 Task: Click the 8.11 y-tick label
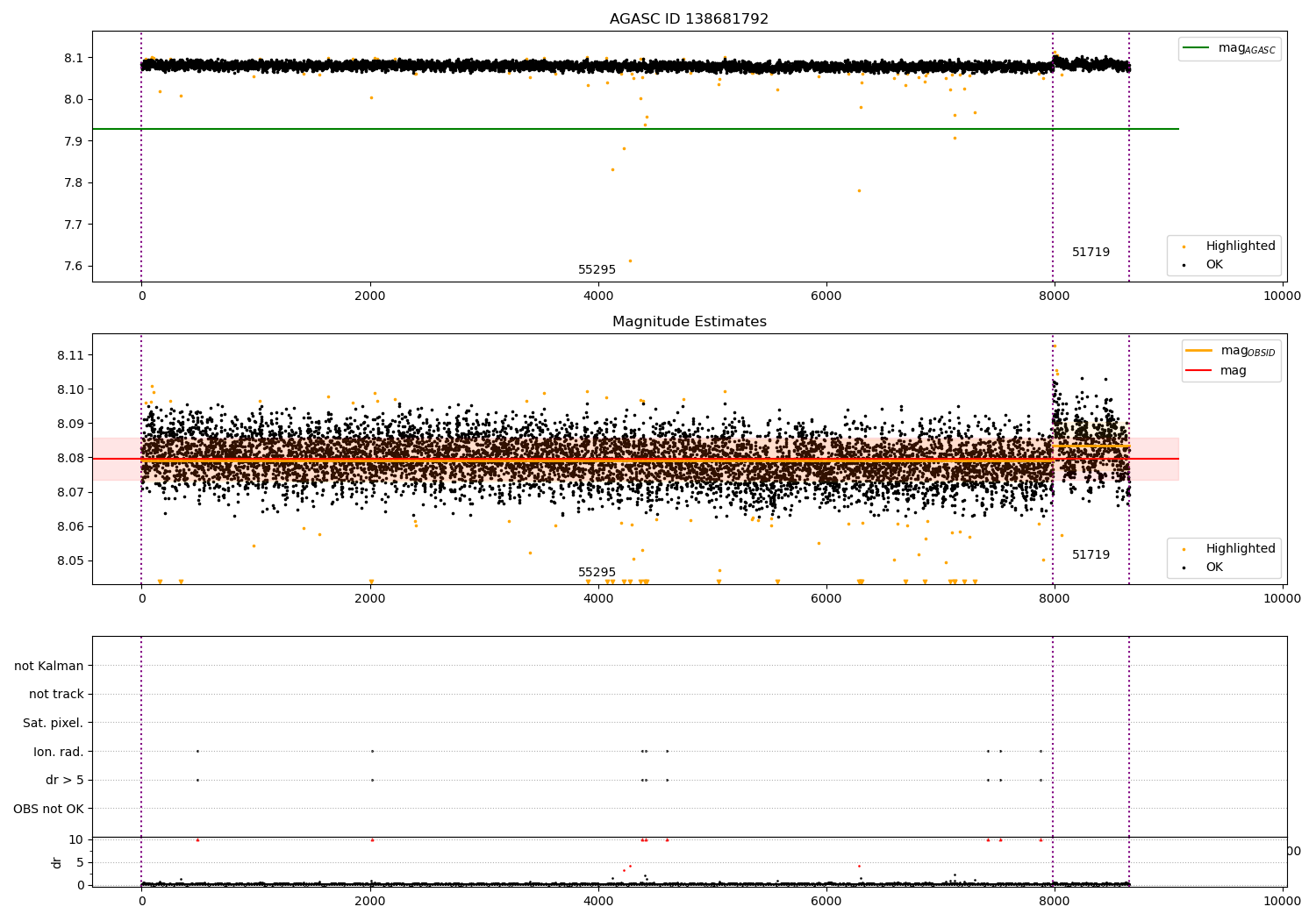70,355
